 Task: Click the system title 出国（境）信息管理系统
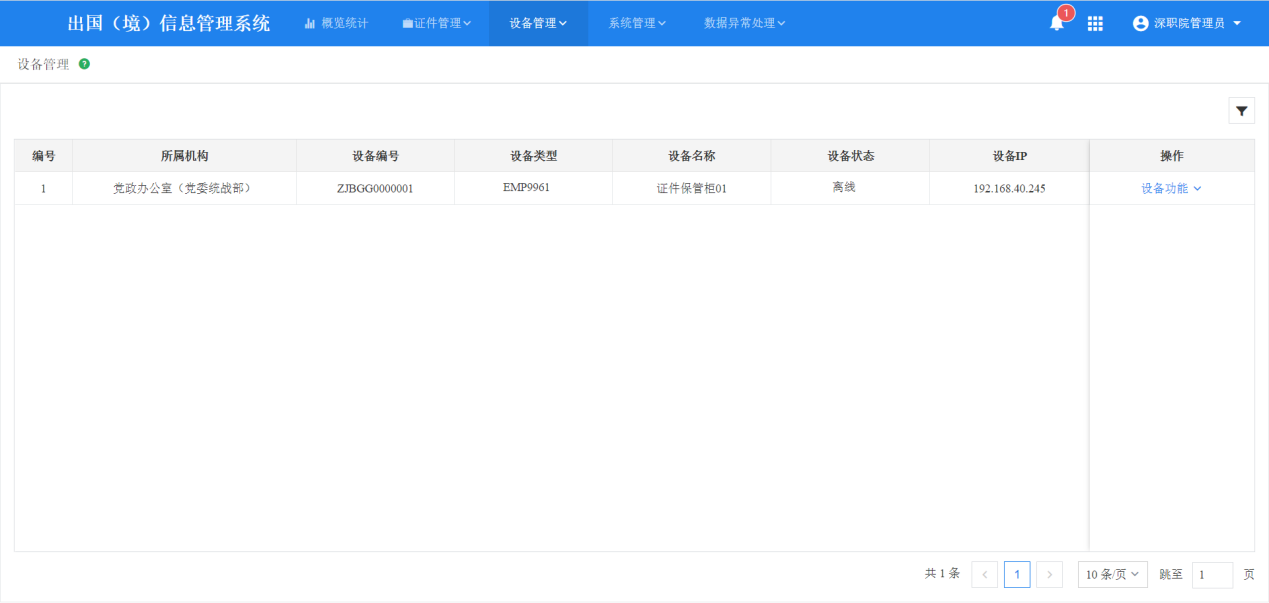(x=169, y=23)
